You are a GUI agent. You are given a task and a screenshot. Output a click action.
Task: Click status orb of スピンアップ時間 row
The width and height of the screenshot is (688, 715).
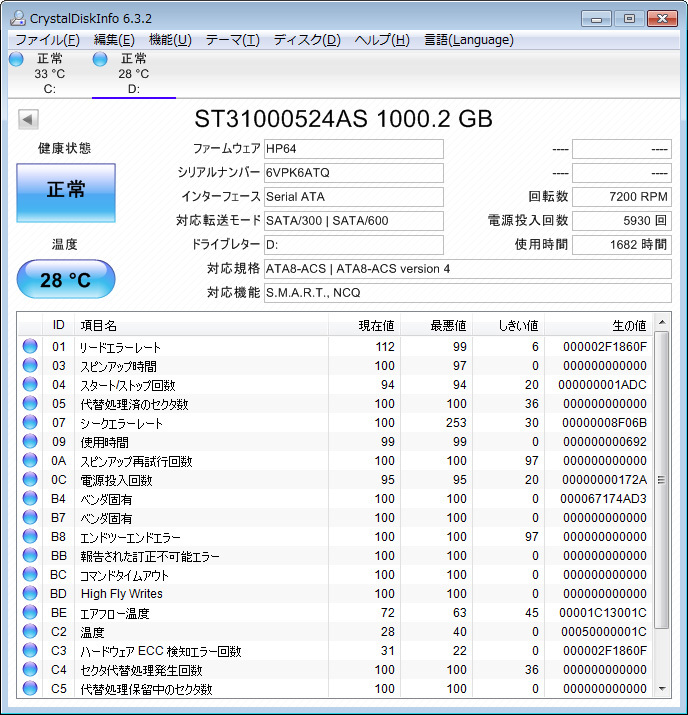(30, 365)
